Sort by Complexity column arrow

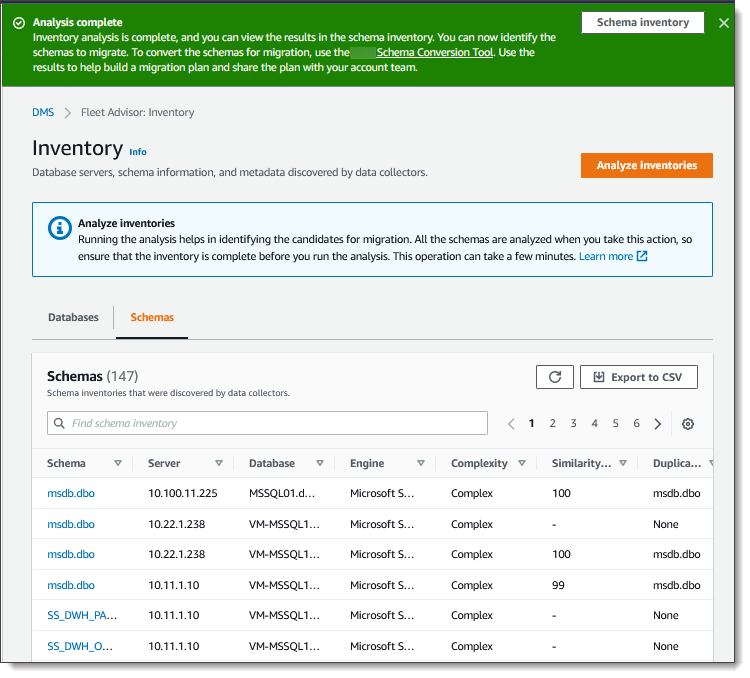click(x=522, y=464)
